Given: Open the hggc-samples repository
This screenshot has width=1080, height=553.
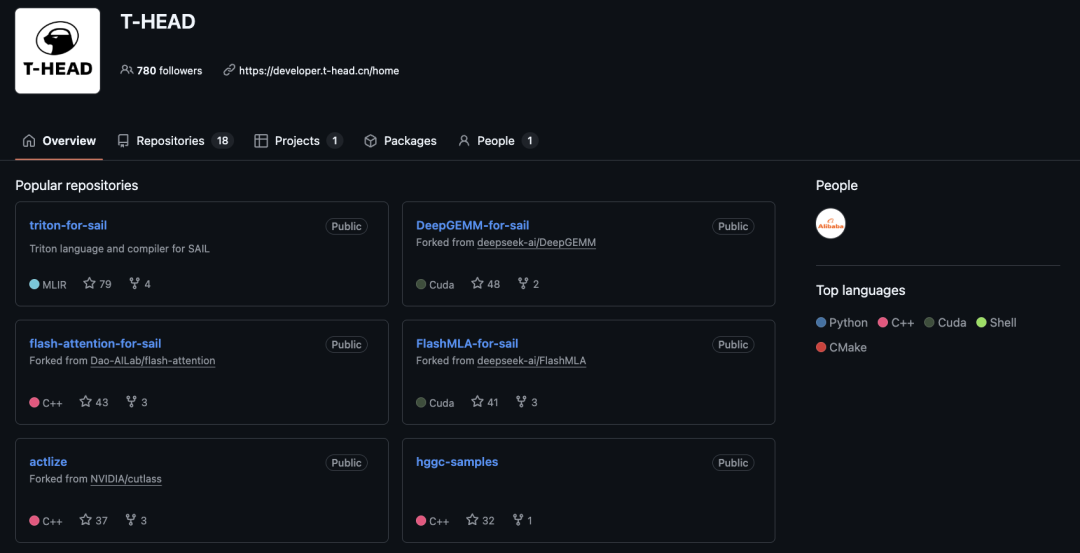Looking at the screenshot, I should pyautogui.click(x=457, y=462).
